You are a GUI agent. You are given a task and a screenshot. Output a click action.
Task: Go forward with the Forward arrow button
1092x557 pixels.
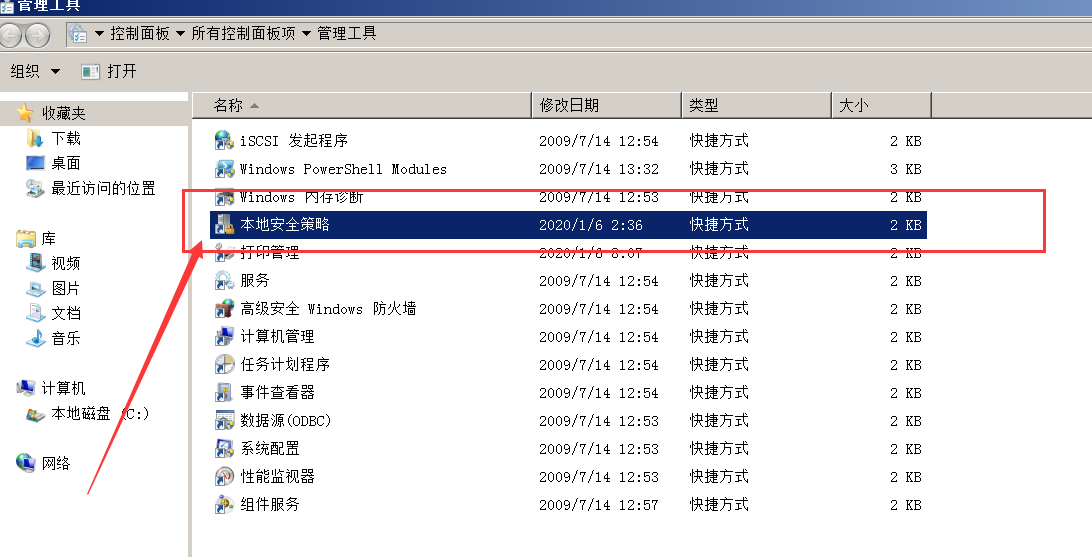pos(37,35)
